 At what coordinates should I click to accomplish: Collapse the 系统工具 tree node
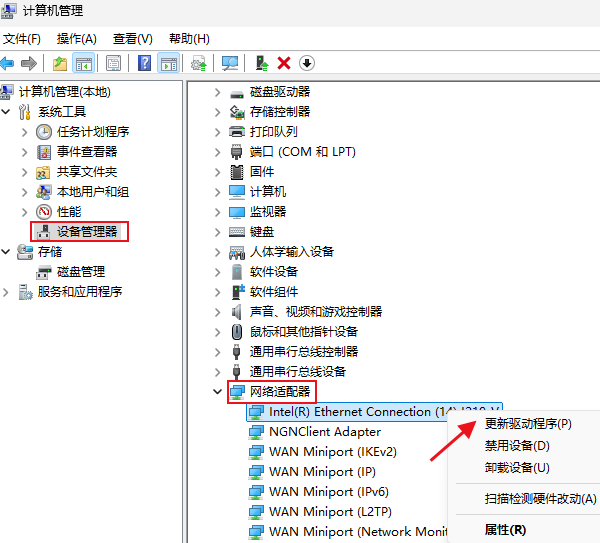pyautogui.click(x=6, y=112)
